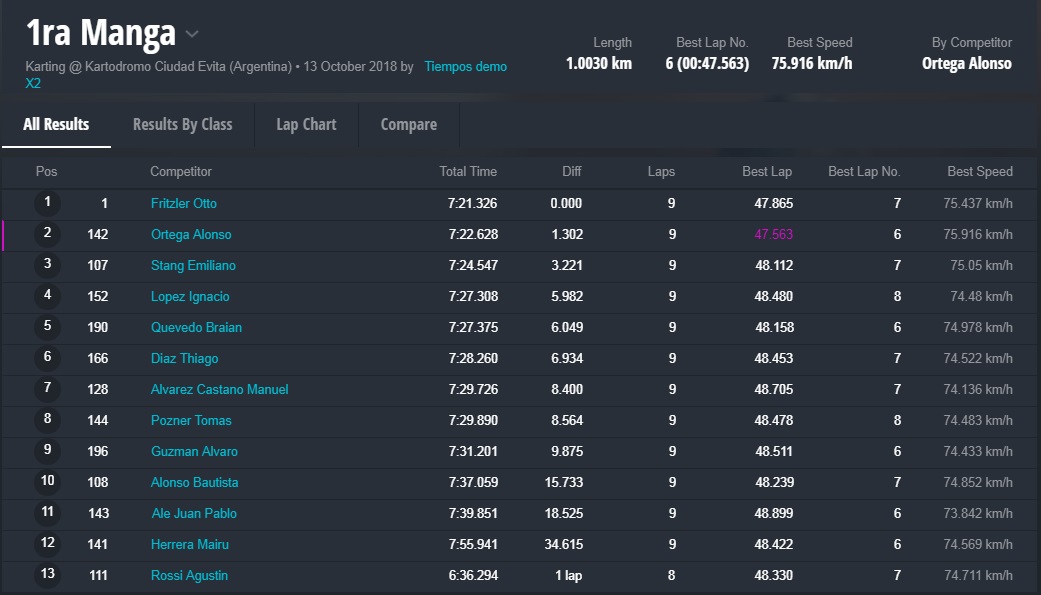Open Alvarez Castano Manuel's results

[x=219, y=390]
